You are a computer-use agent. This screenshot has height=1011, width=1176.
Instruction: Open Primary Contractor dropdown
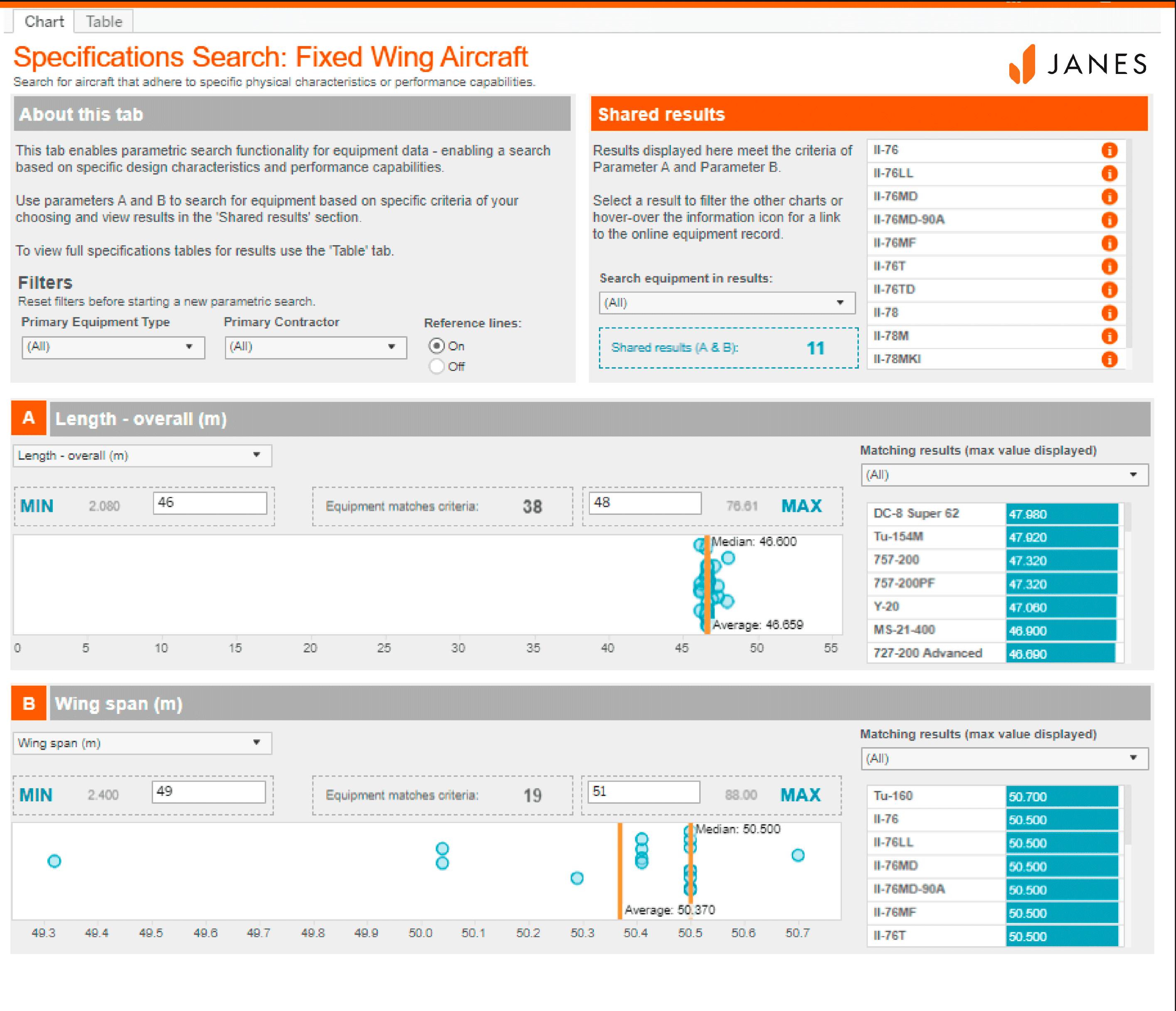(x=316, y=347)
